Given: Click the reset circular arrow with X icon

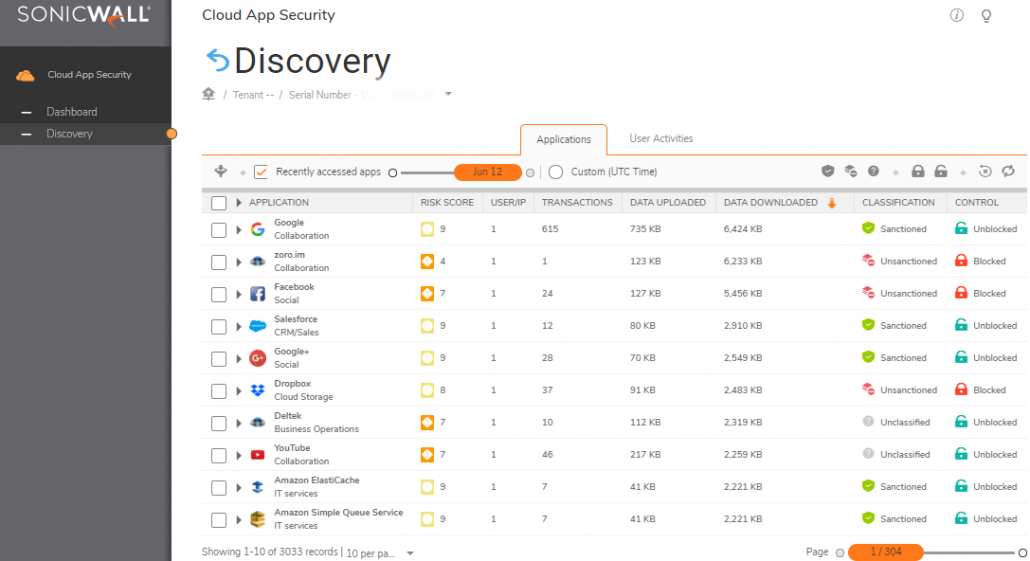Looking at the screenshot, I should [x=985, y=171].
